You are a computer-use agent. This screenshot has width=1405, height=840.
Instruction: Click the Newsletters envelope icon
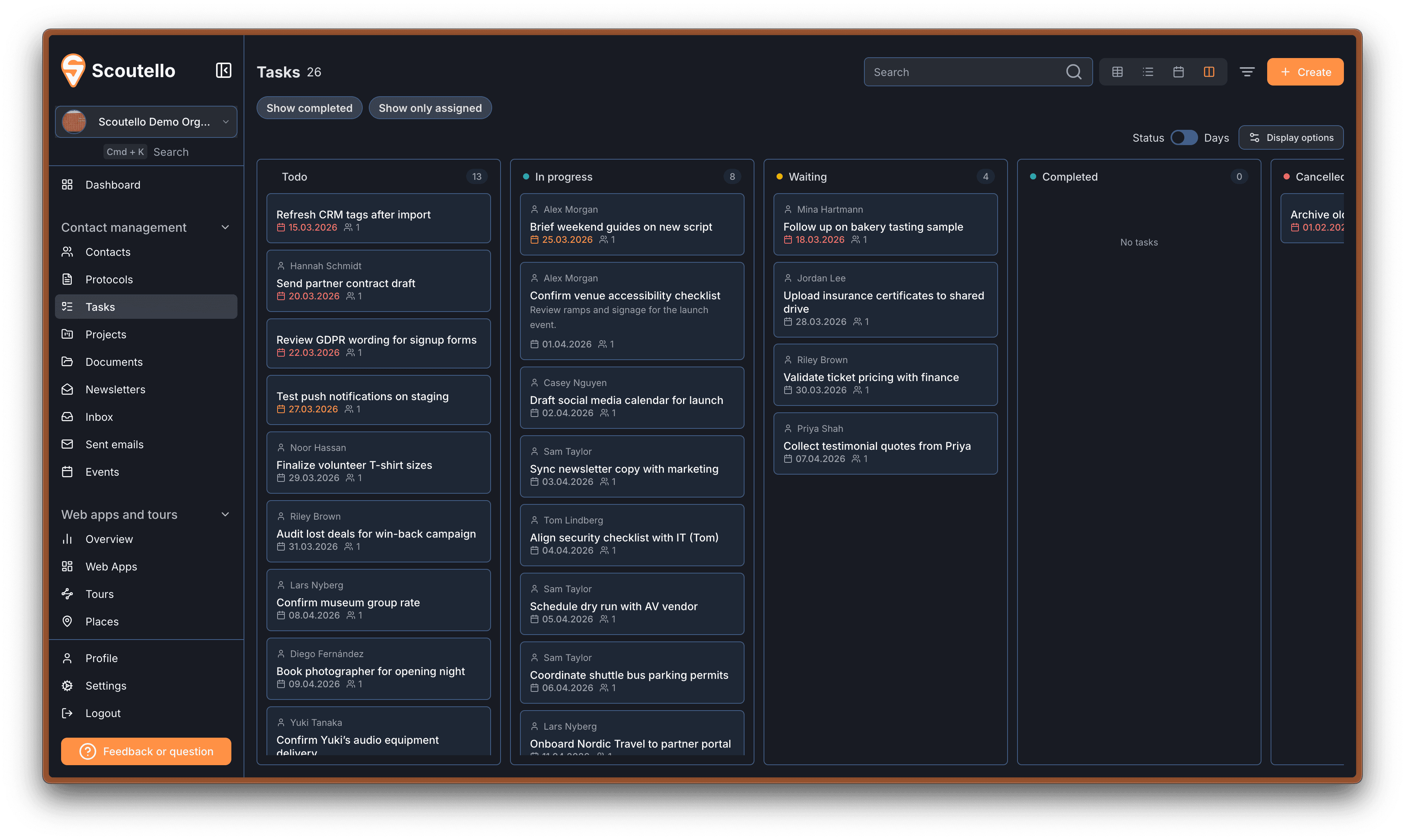pyautogui.click(x=67, y=389)
